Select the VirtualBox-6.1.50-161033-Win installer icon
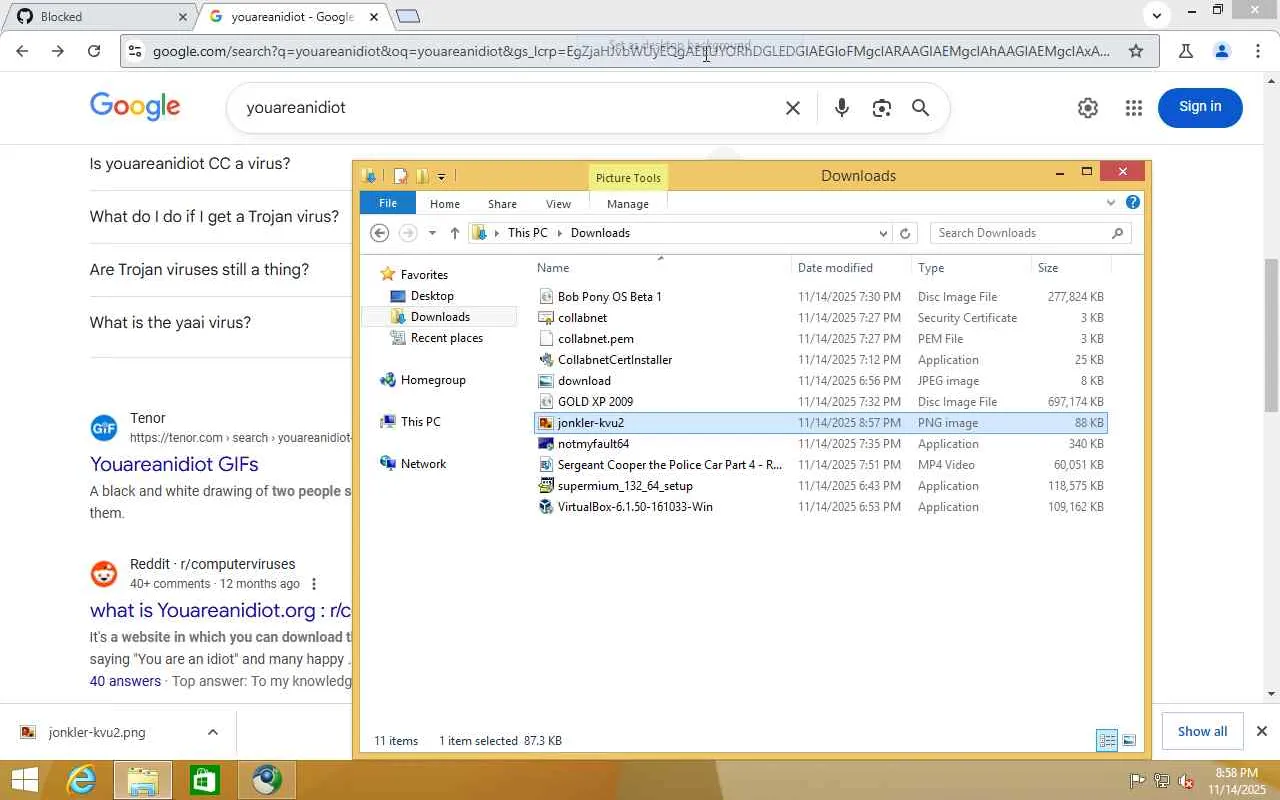The width and height of the screenshot is (1280, 800). (546, 507)
